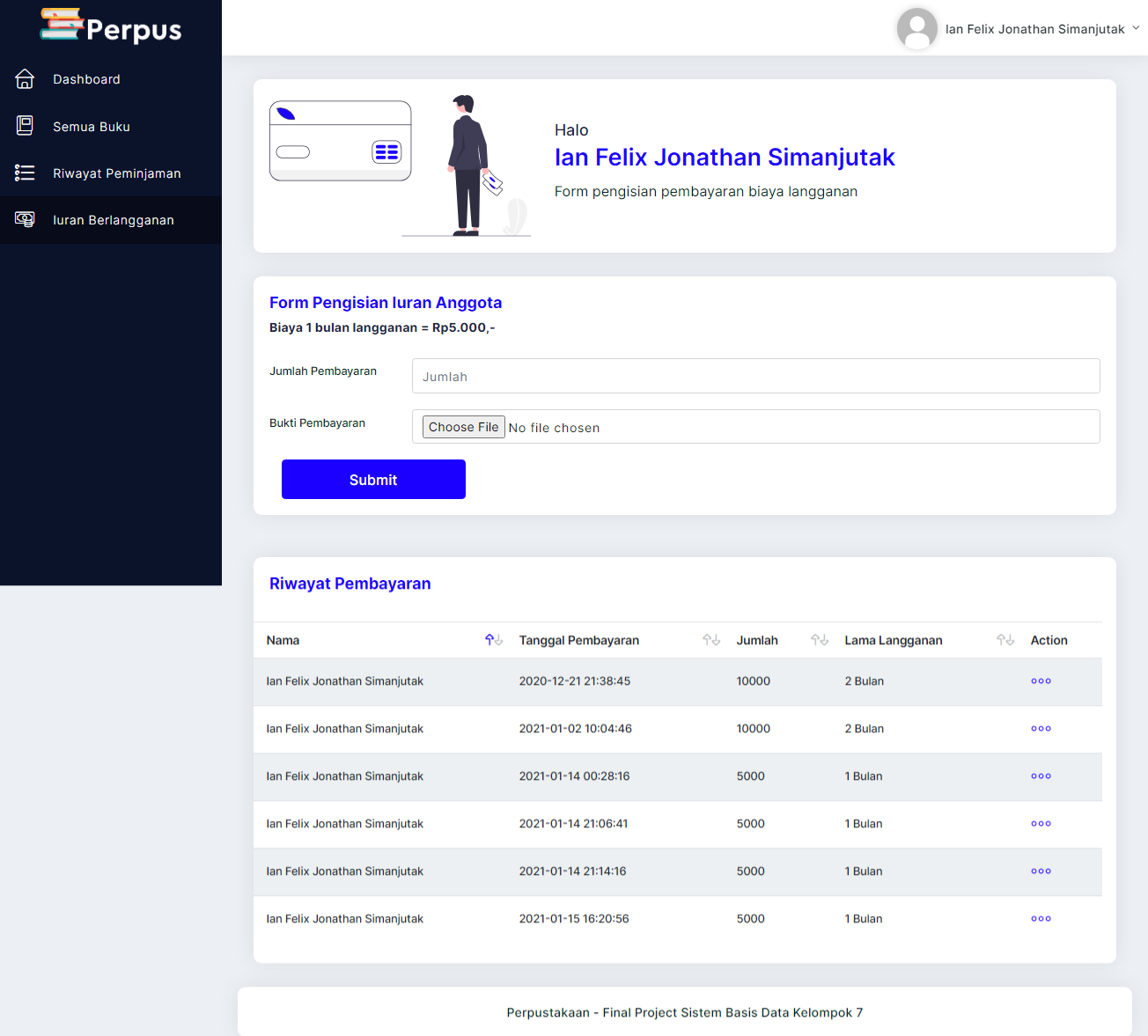Viewport: 1148px width, 1036px height.
Task: Open Riwayat Peminjaman from the sidebar
Action: [116, 173]
